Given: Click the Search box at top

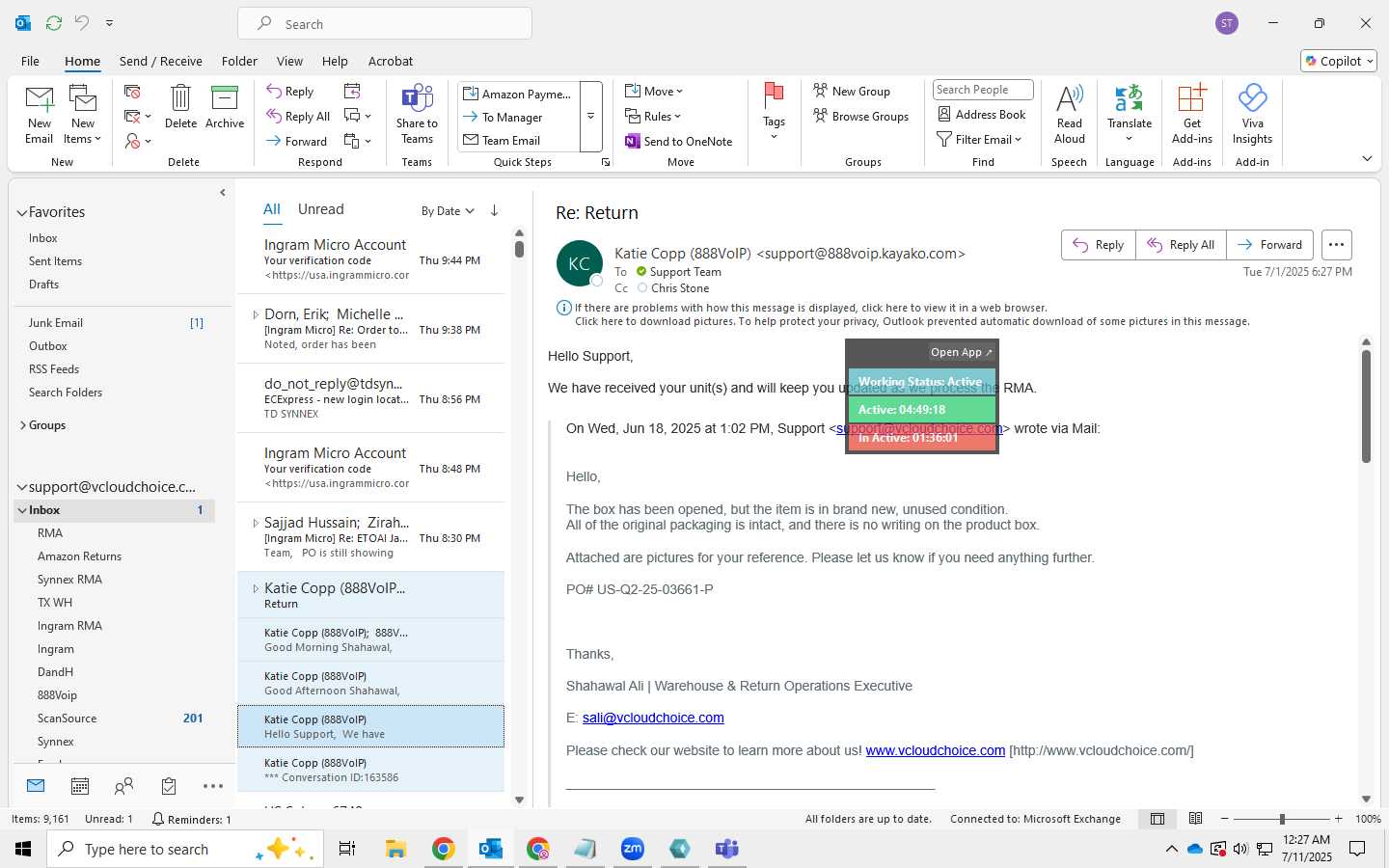Looking at the screenshot, I should pos(385,24).
